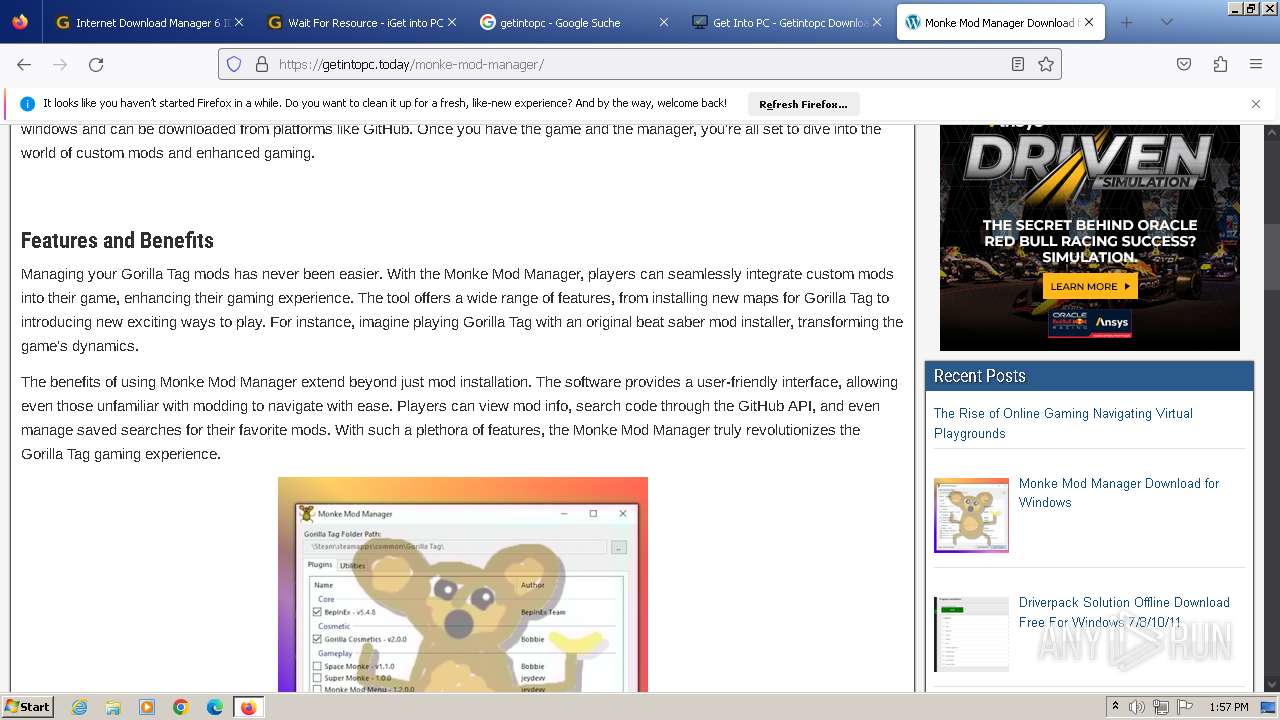Open File Explorer folder icon in taskbar

click(113, 707)
